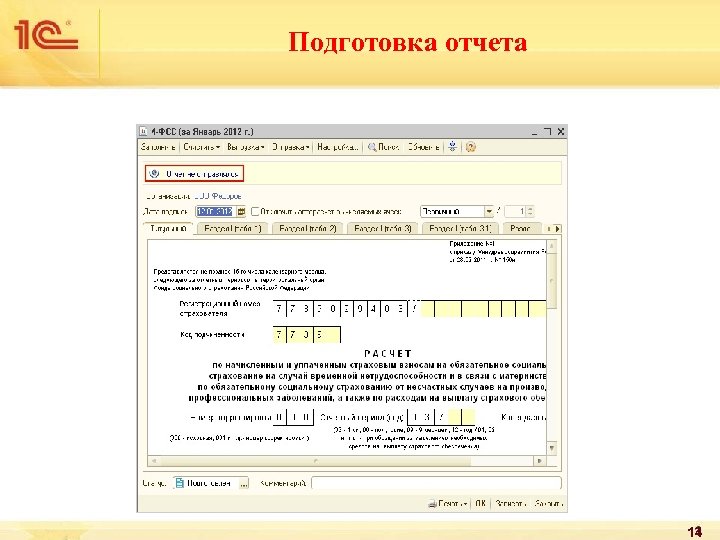This screenshot has height=540, width=720.
Task: Switch to the Раздел I (табл. 3) tab
Action: click(x=383, y=229)
